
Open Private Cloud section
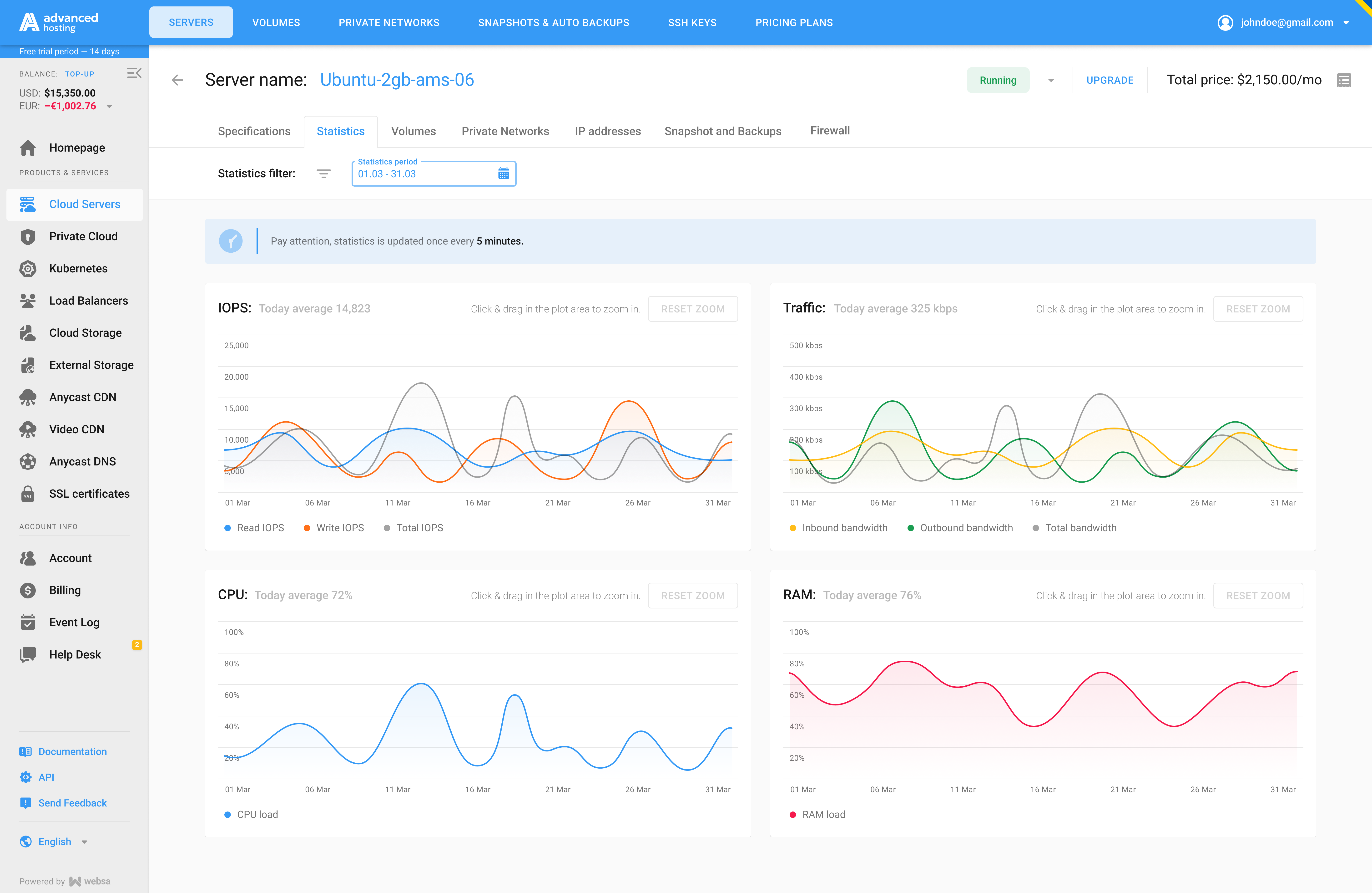tap(75, 236)
